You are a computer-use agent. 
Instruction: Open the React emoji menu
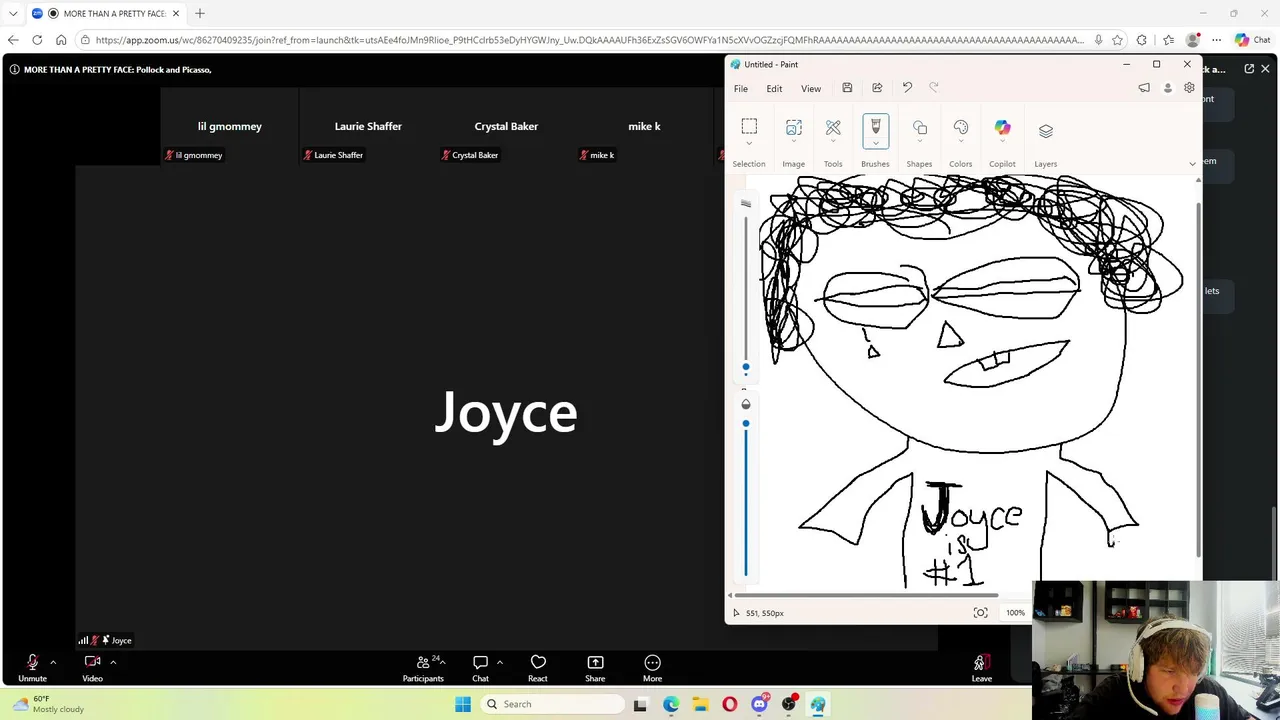click(538, 667)
